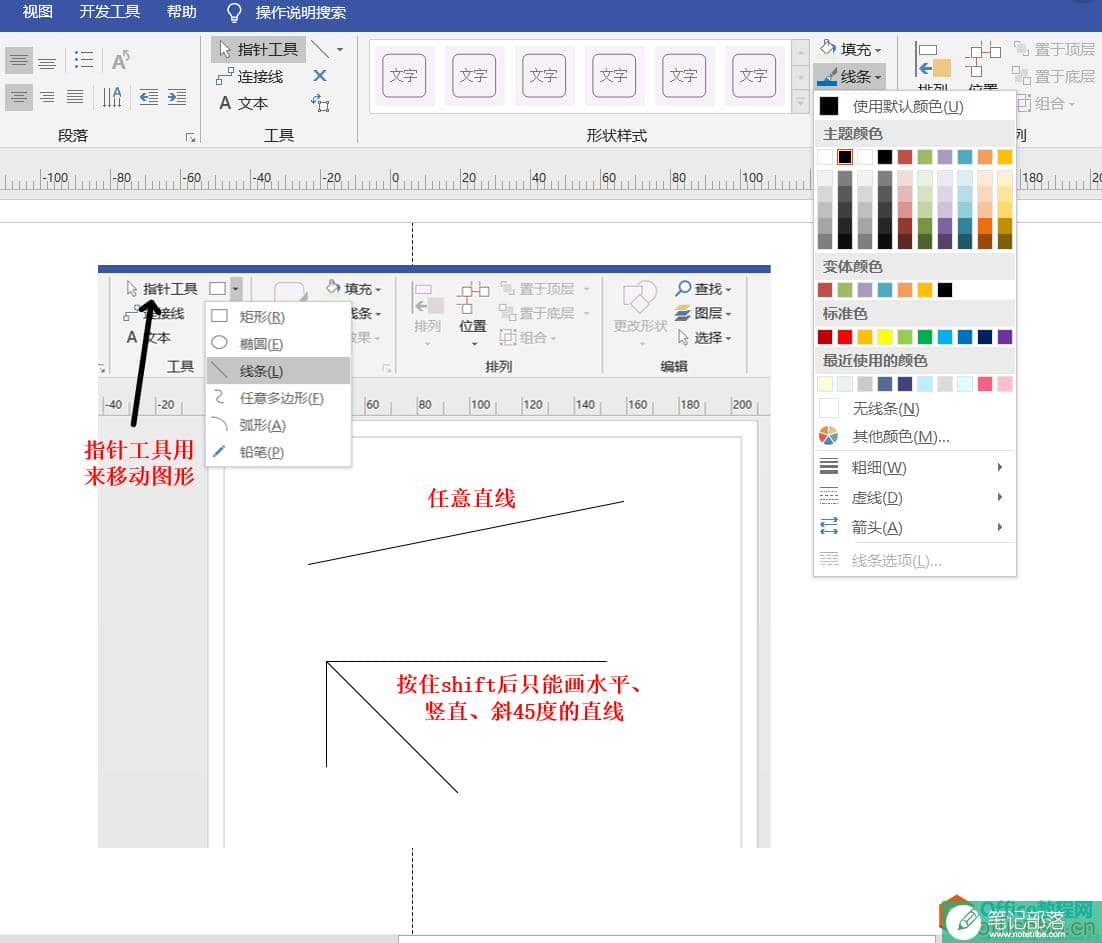Expand the shape styles gallery more arrow
1102x943 pixels.
coord(800,103)
